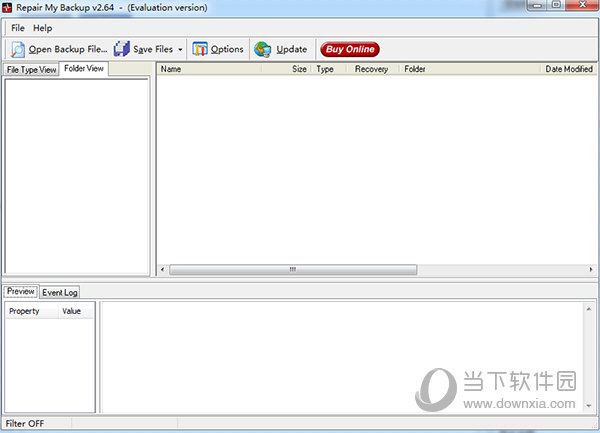Image resolution: width=600 pixels, height=433 pixels.
Task: Open the File menu
Action: [x=18, y=28]
